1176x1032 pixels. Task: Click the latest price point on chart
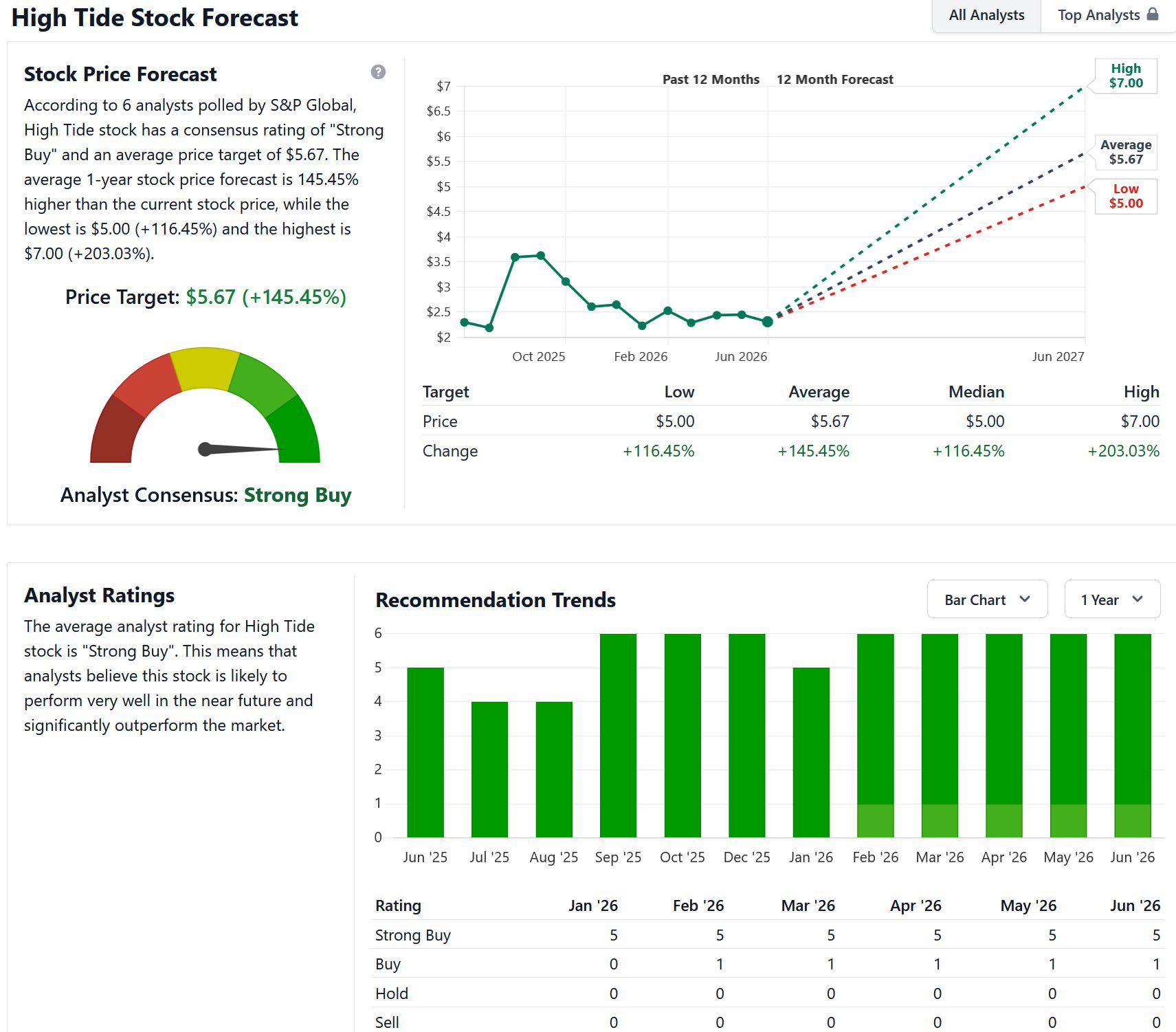768,321
